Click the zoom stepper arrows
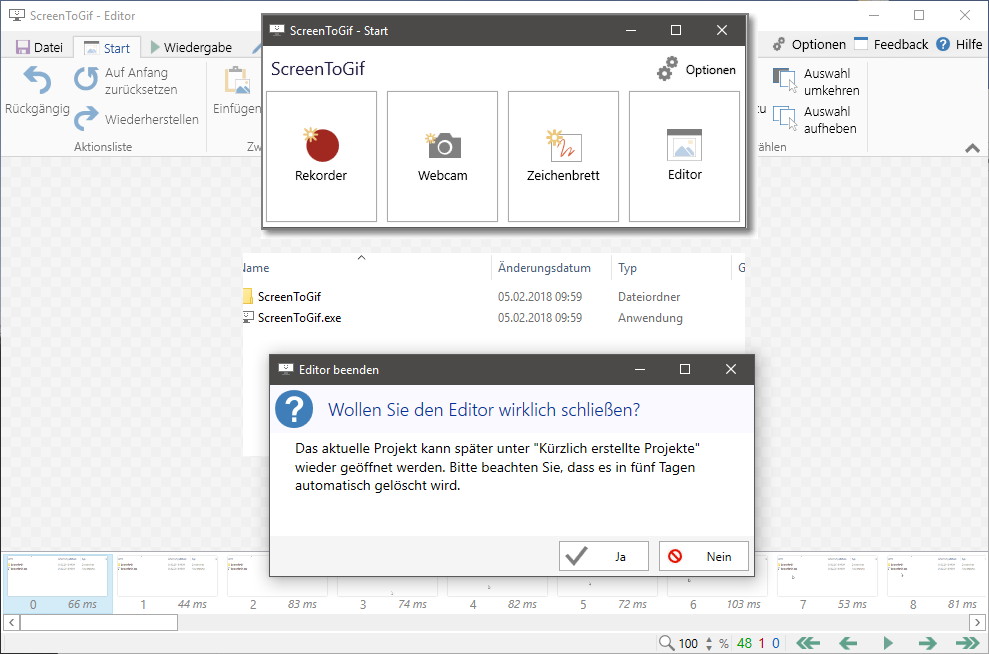The height and width of the screenshot is (654, 989). click(x=709, y=643)
